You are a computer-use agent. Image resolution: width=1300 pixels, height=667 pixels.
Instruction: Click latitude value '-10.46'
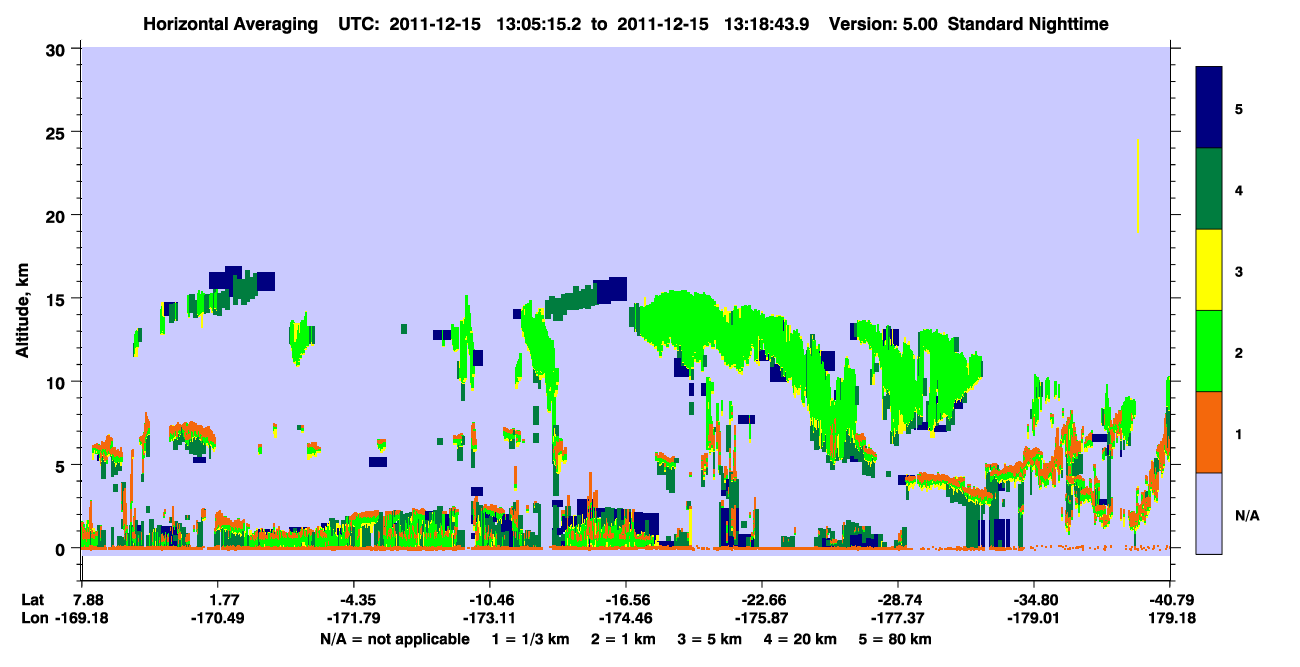tap(489, 600)
